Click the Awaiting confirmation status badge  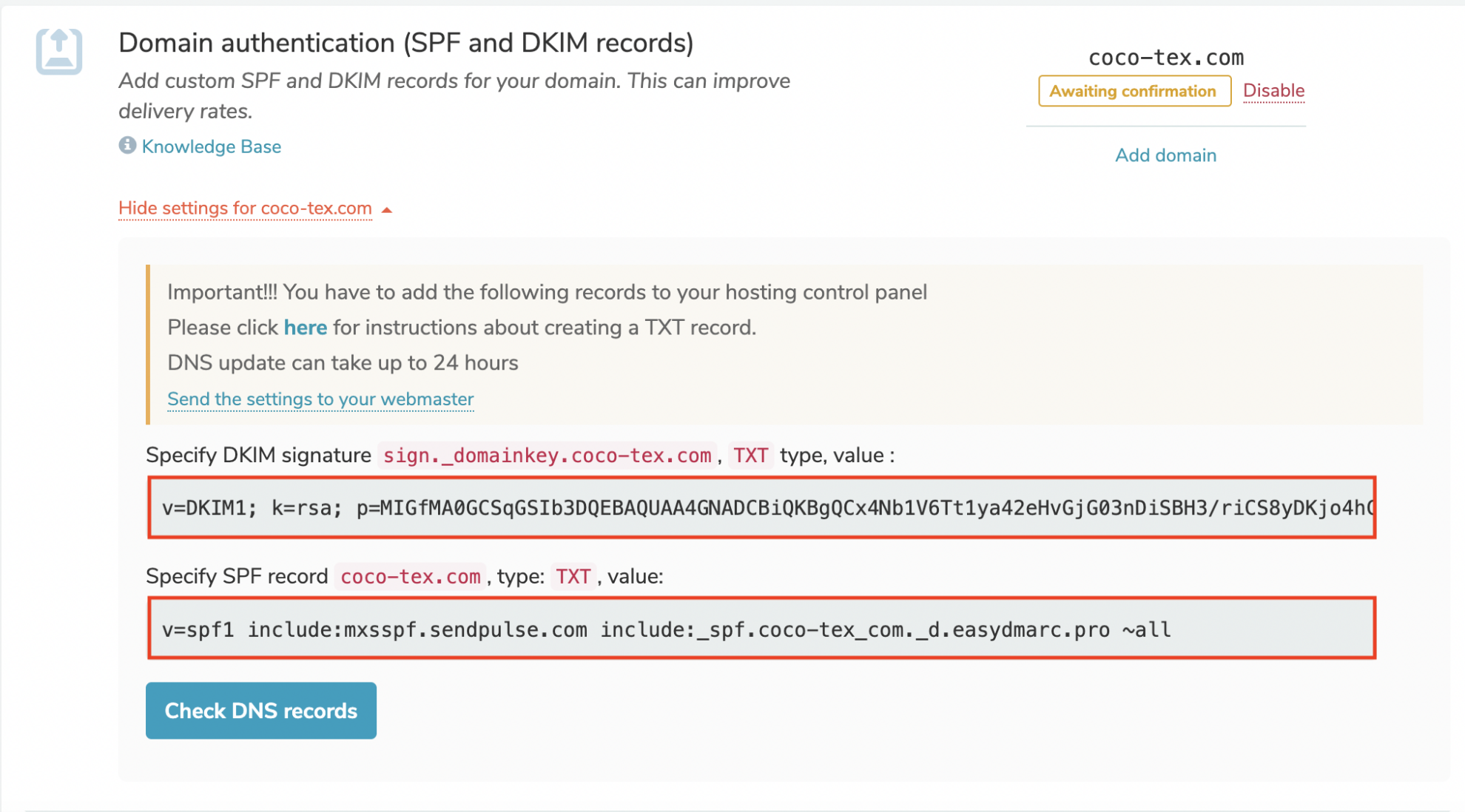coord(1134,91)
